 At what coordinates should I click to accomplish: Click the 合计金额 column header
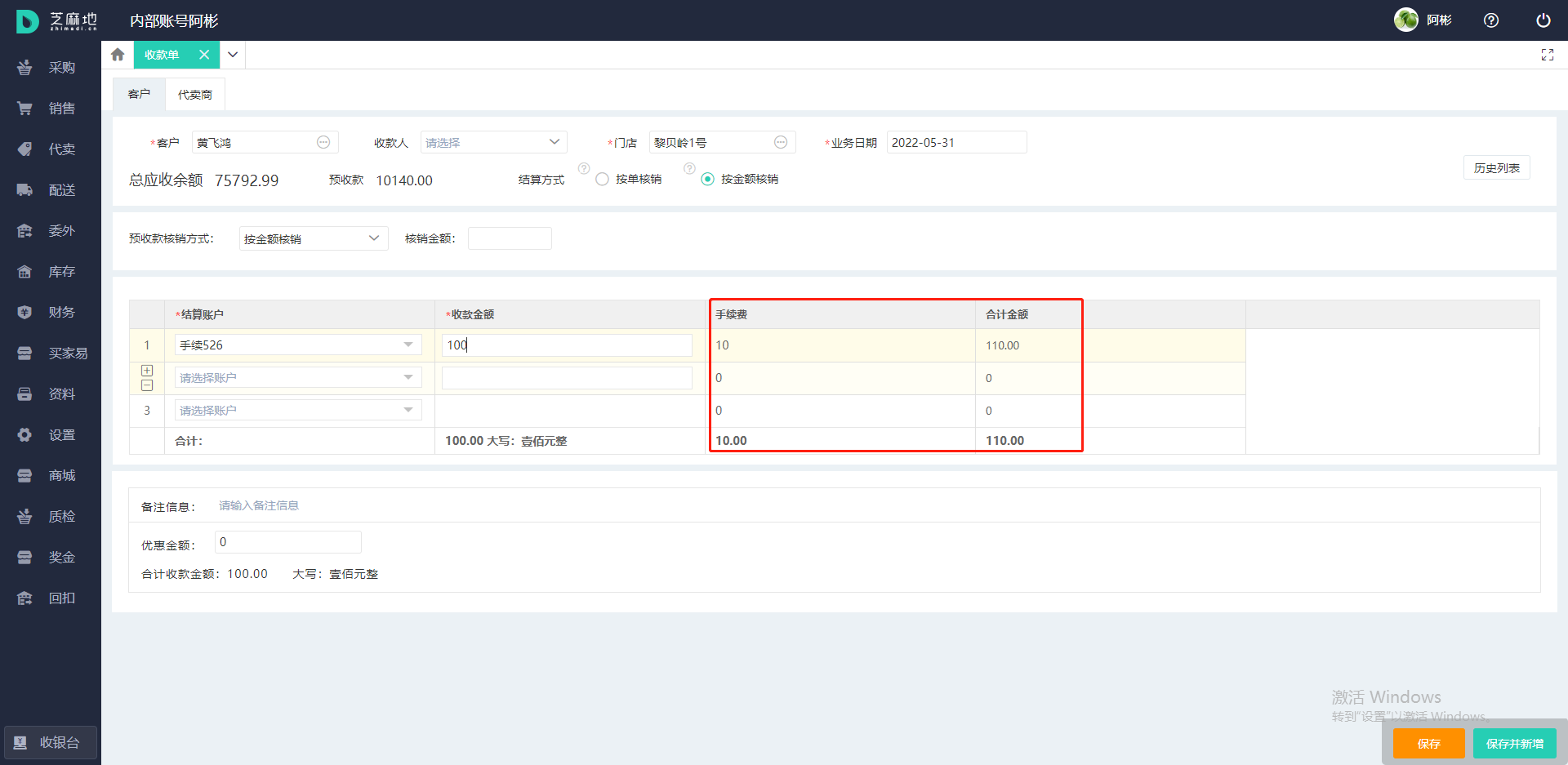click(x=1111, y=314)
